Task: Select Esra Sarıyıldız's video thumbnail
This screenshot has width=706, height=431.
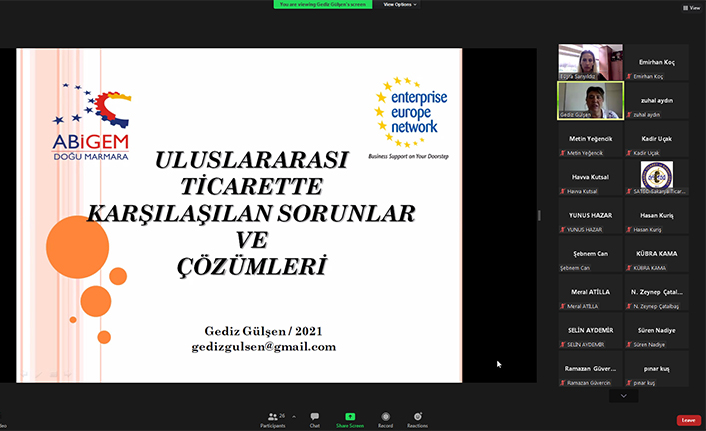Action: pos(591,62)
